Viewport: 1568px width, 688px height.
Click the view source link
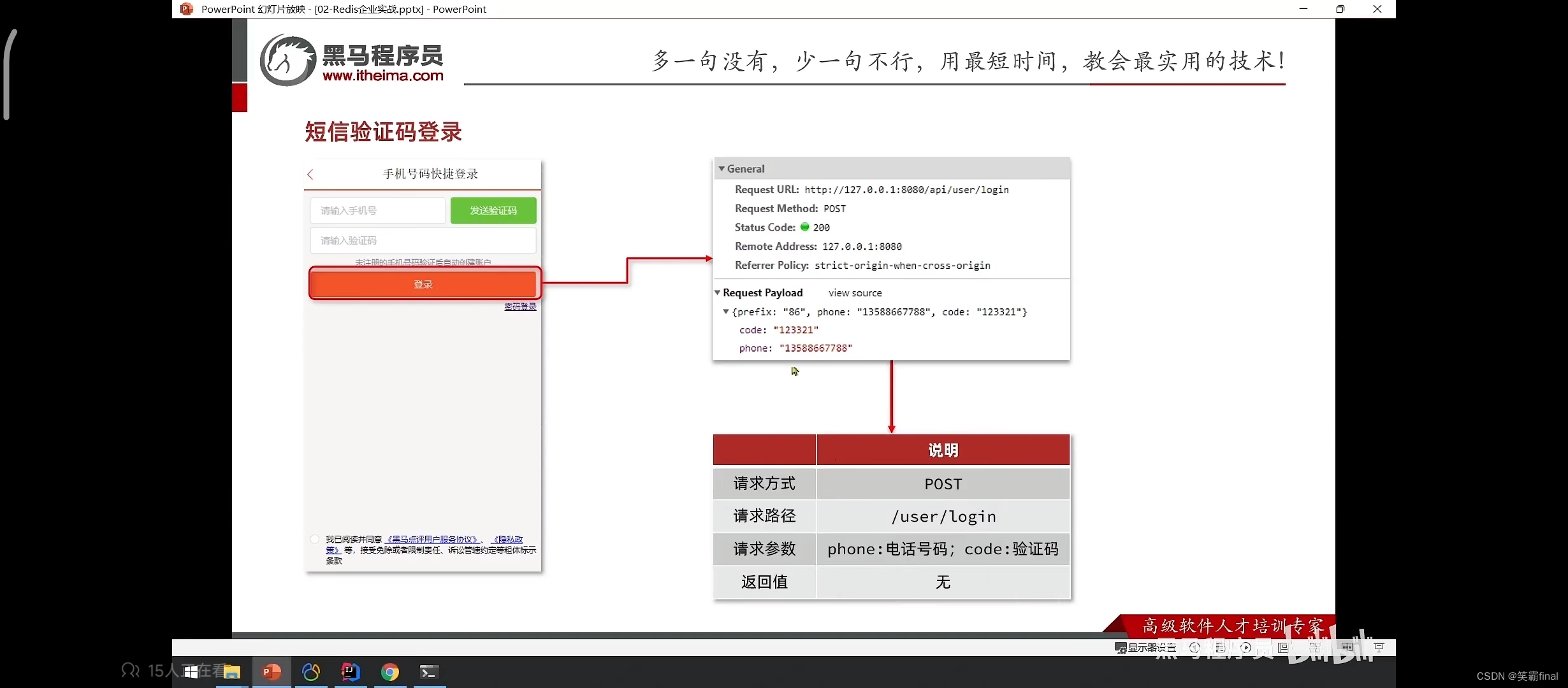pyautogui.click(x=855, y=293)
